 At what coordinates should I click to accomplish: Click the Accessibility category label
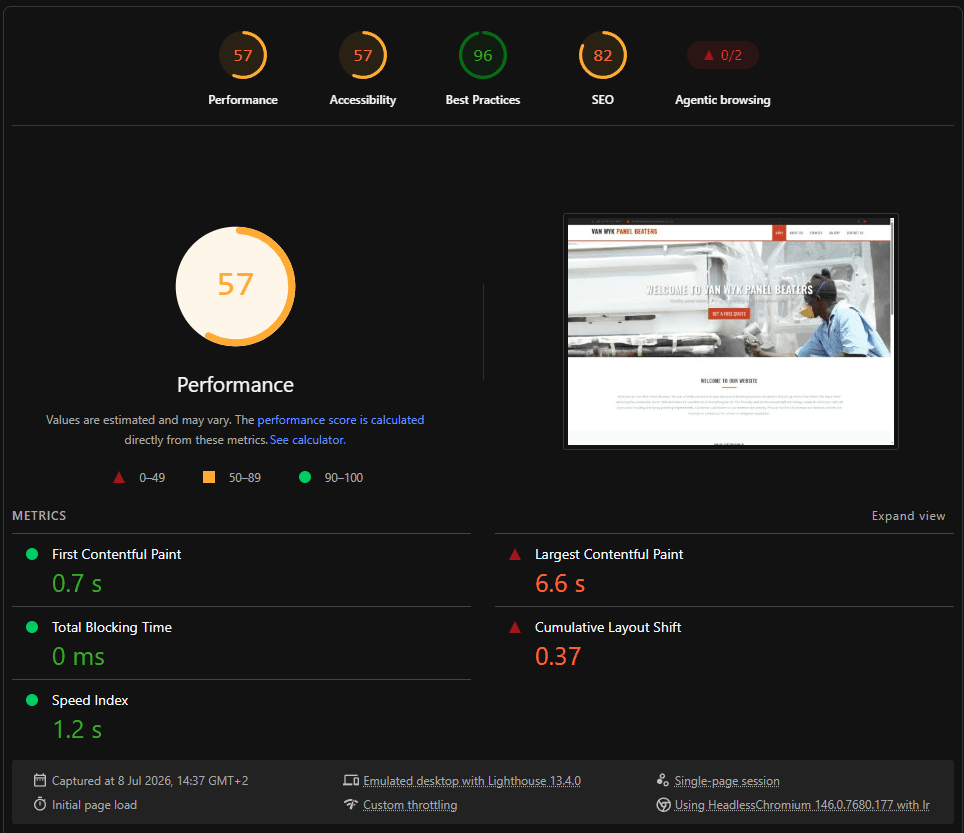(363, 100)
